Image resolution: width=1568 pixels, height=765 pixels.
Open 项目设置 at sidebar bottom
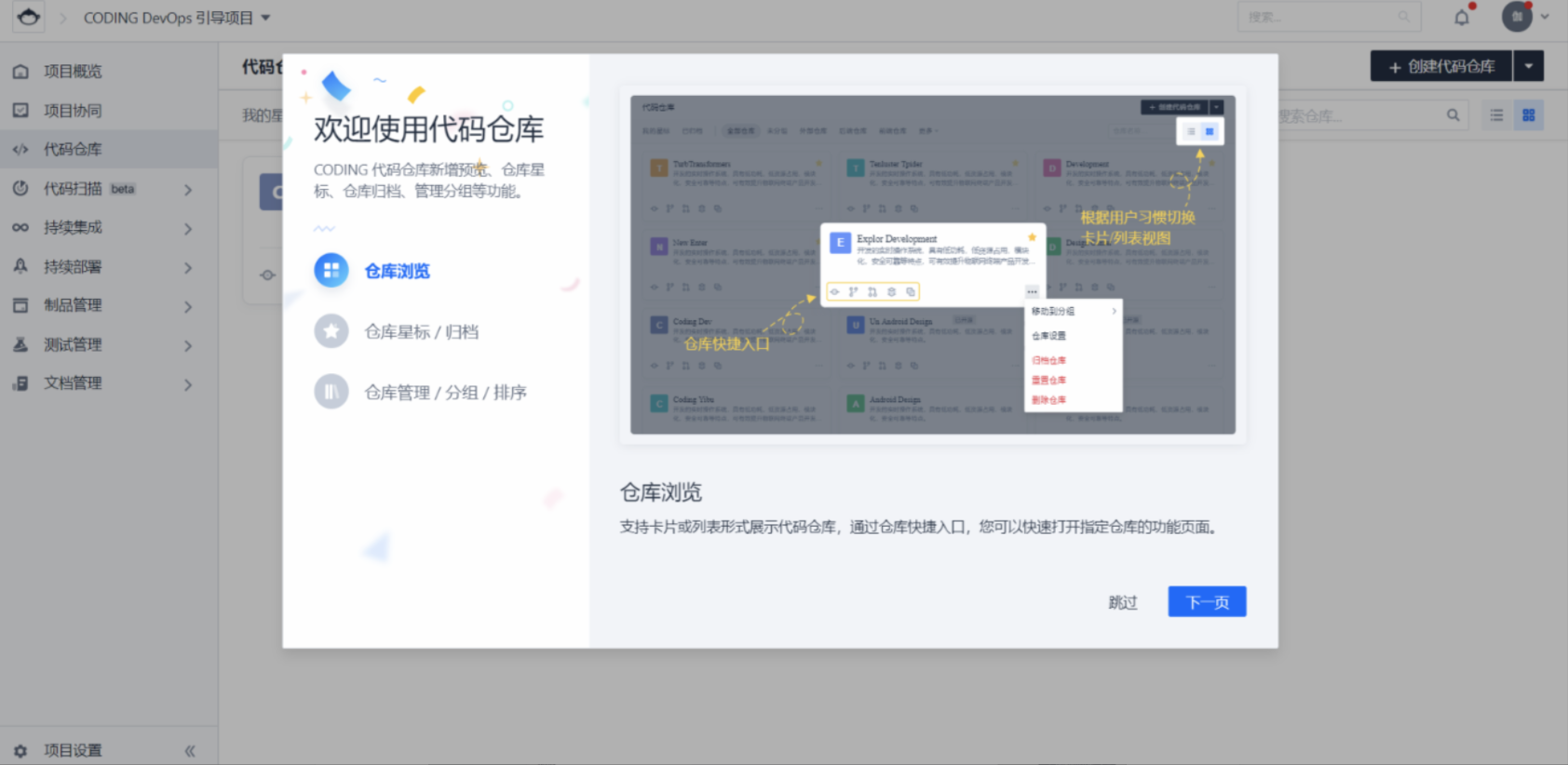pos(73,750)
